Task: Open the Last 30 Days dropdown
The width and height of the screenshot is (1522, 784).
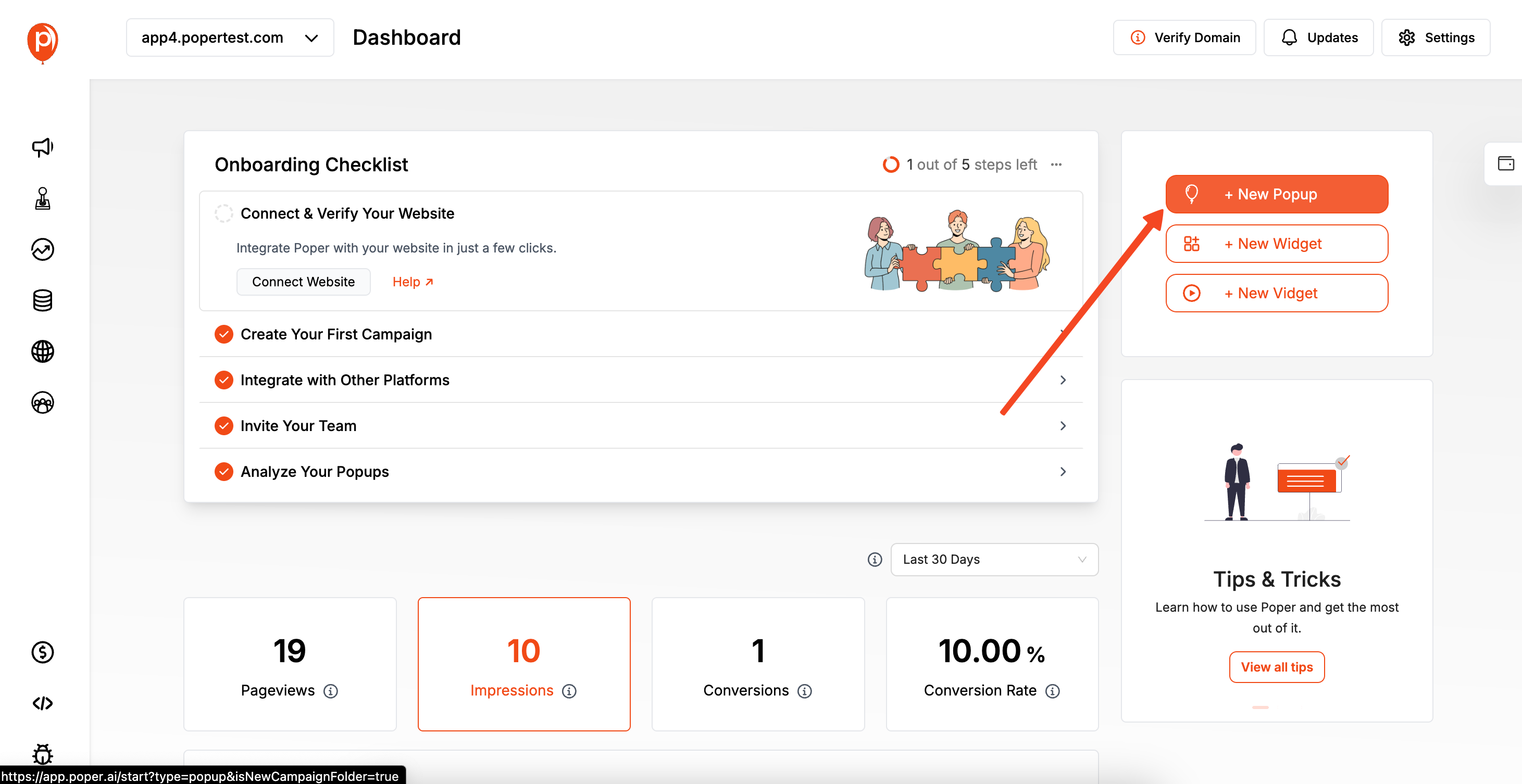Action: [x=994, y=559]
